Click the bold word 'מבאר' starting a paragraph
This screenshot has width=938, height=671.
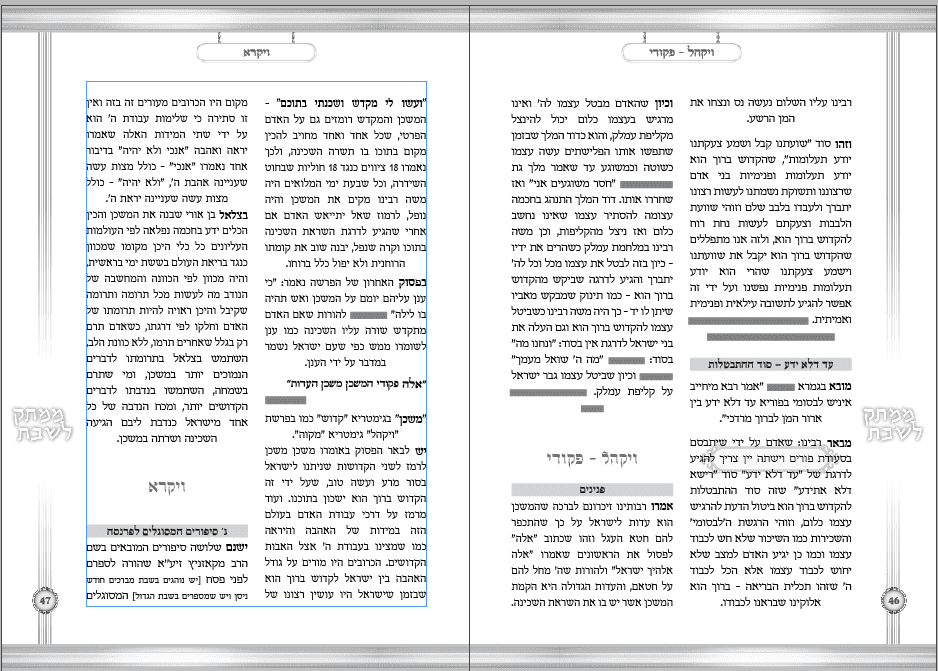(x=840, y=443)
